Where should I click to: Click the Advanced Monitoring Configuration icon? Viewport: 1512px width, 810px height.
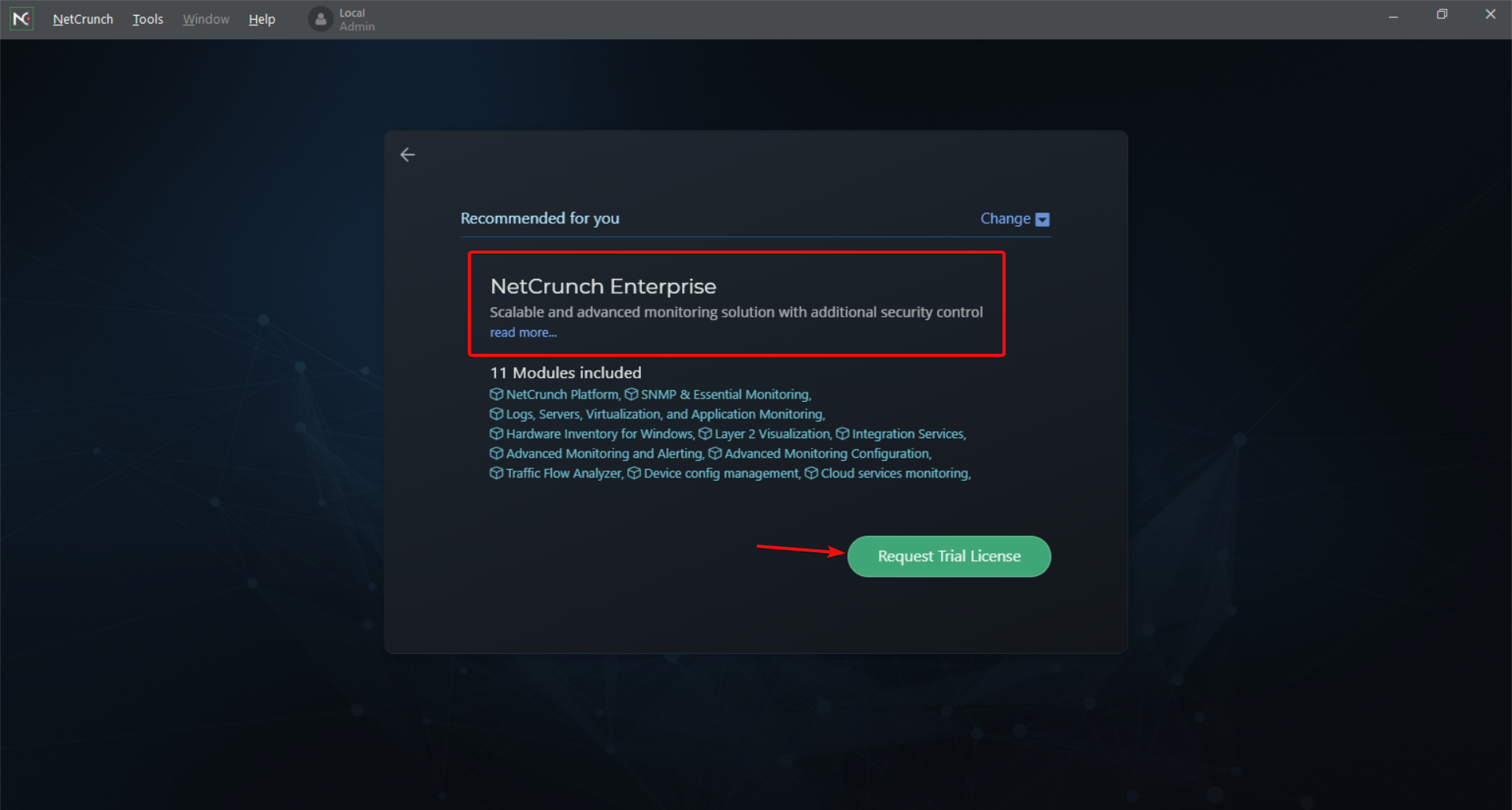tap(715, 453)
